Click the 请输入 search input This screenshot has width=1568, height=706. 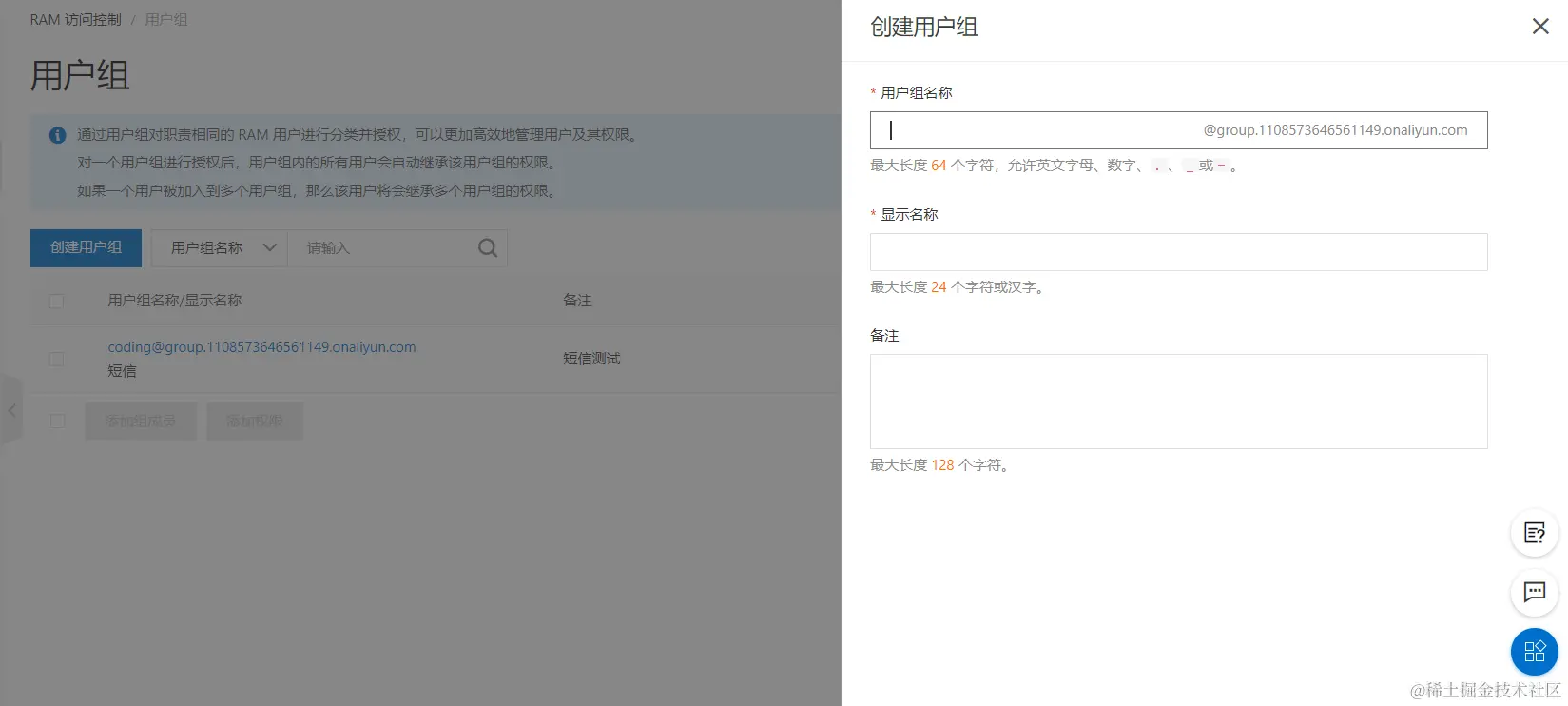click(385, 248)
